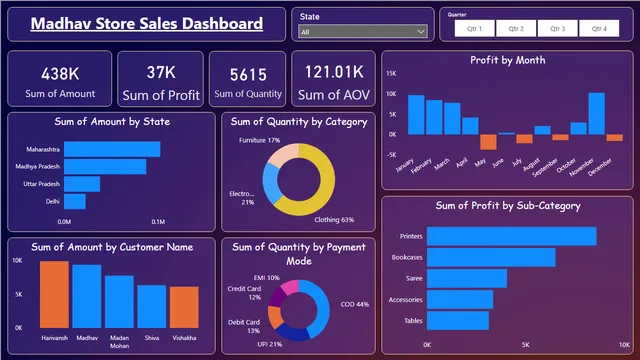
Task: Select the Qtr 3 slicer button
Action: 558,29
